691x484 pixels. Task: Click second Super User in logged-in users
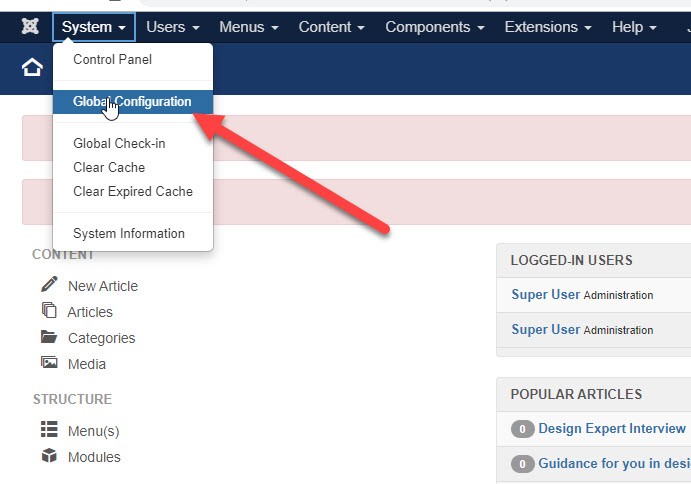pos(546,329)
